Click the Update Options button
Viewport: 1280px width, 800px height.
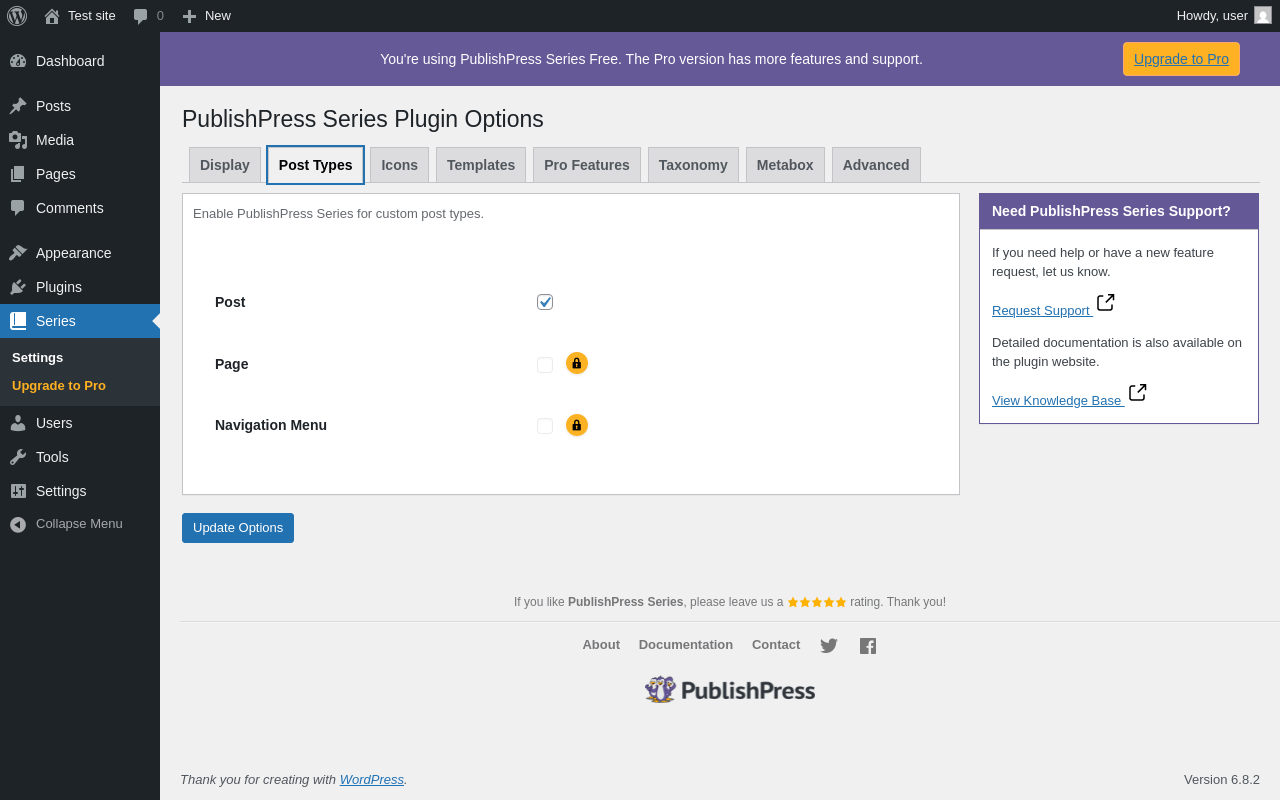click(238, 528)
